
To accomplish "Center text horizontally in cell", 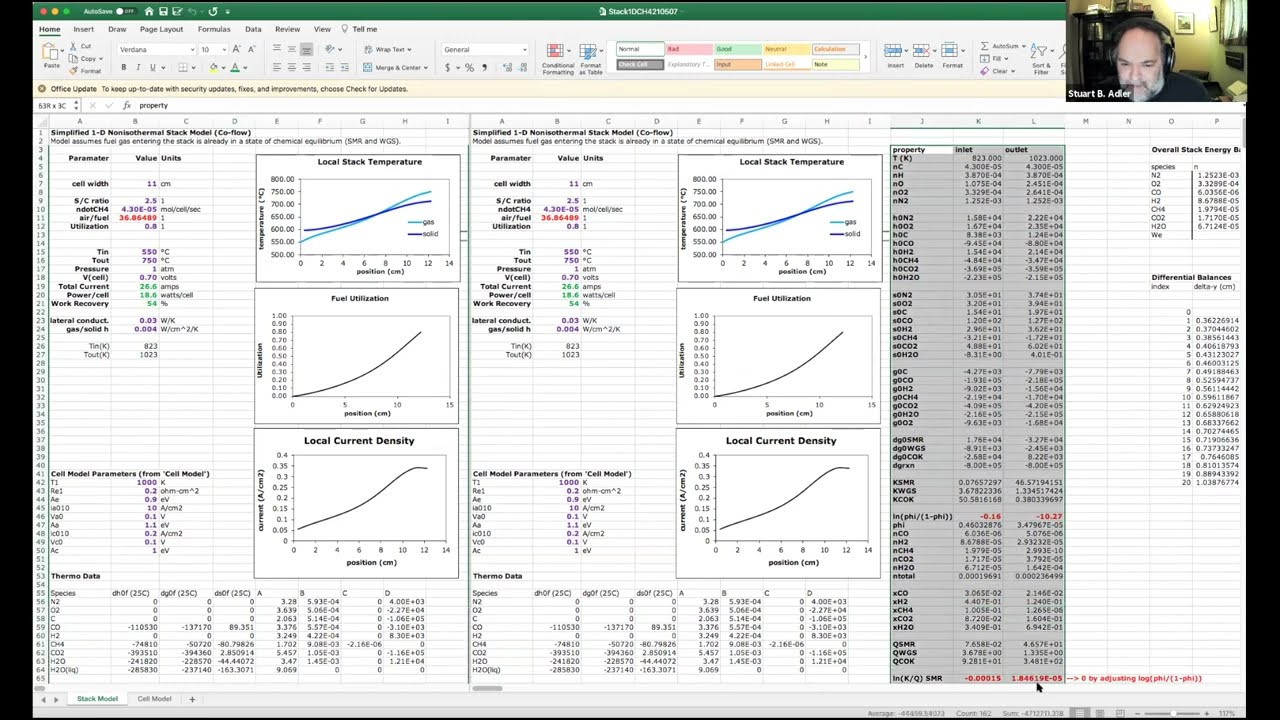I will pos(292,68).
